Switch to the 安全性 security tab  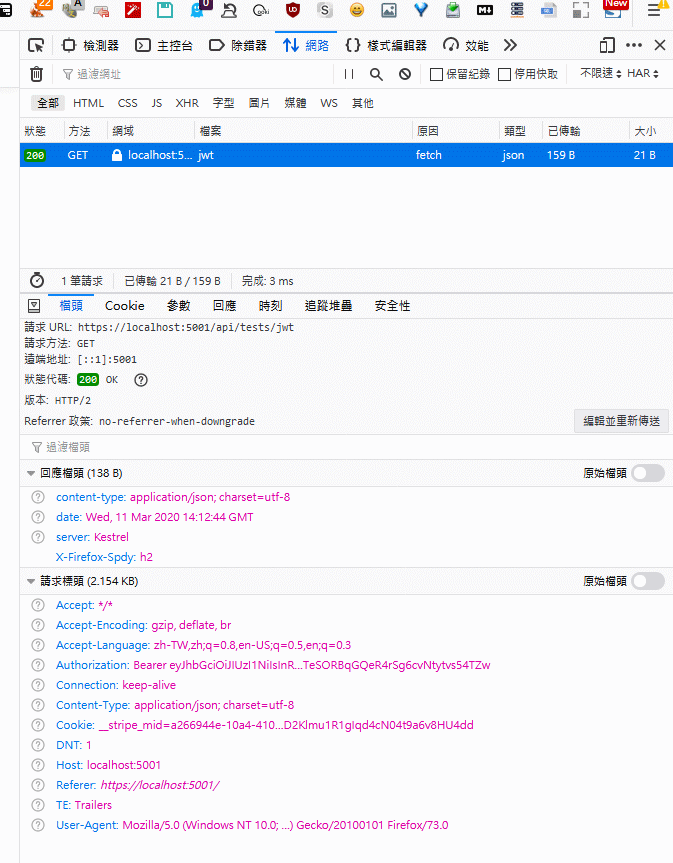point(392,306)
